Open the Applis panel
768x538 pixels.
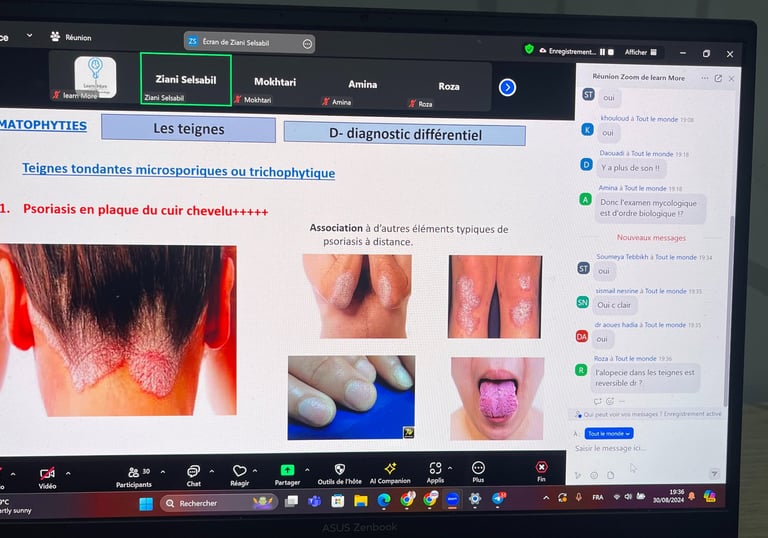click(435, 473)
